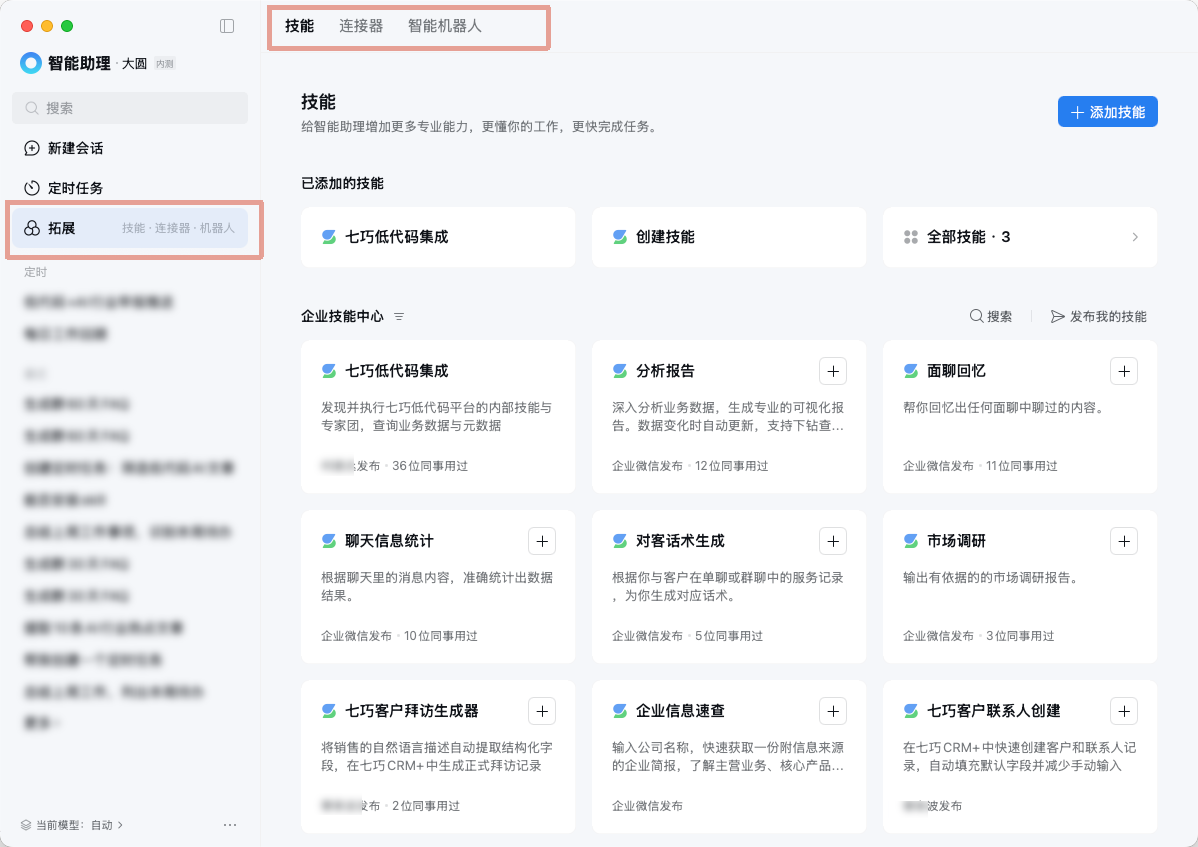
Task: Click the 拓展 extension icon in sidebar
Action: tap(31, 228)
